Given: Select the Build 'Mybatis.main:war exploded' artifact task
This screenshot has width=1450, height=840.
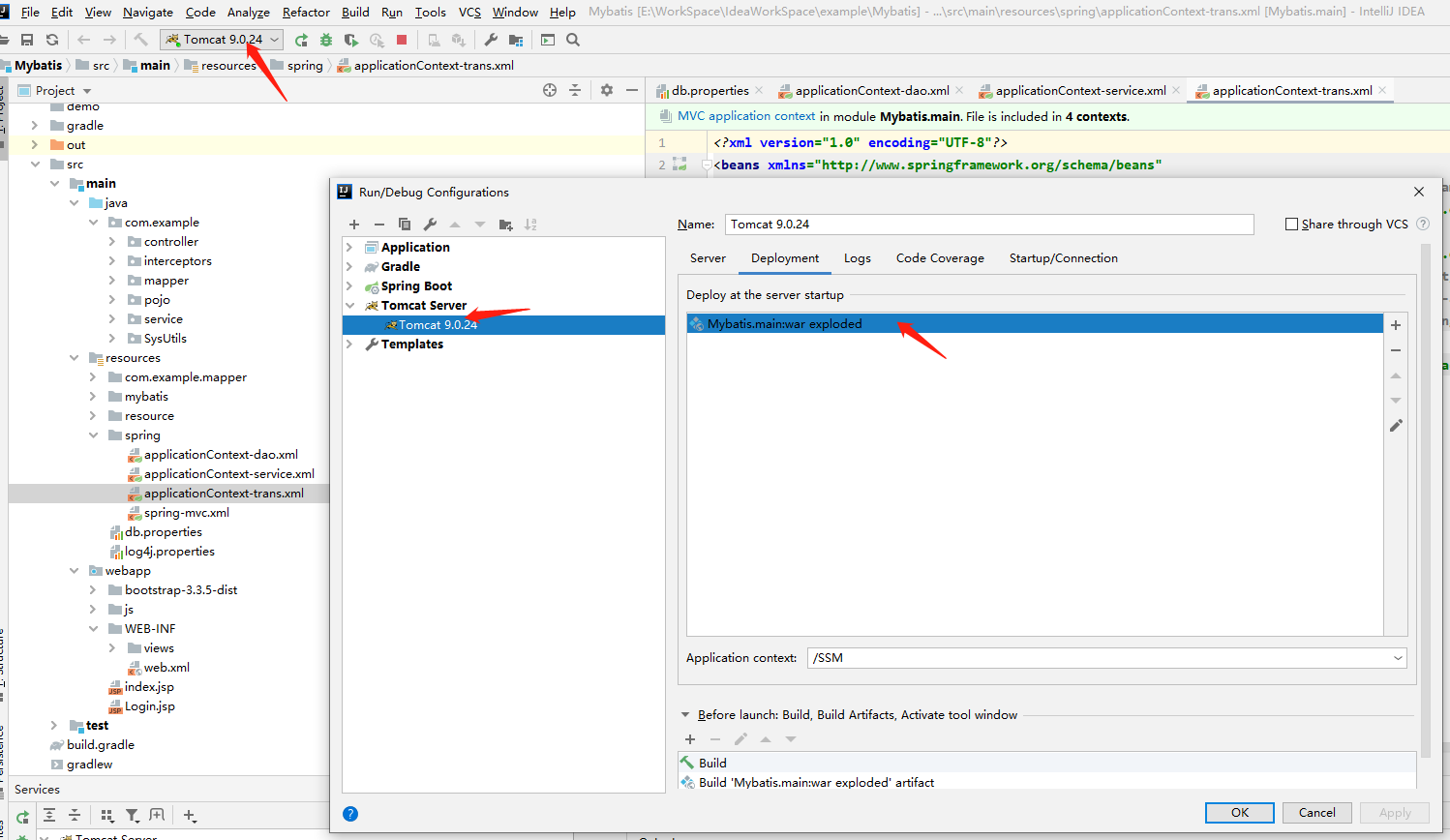Looking at the screenshot, I should point(816,782).
